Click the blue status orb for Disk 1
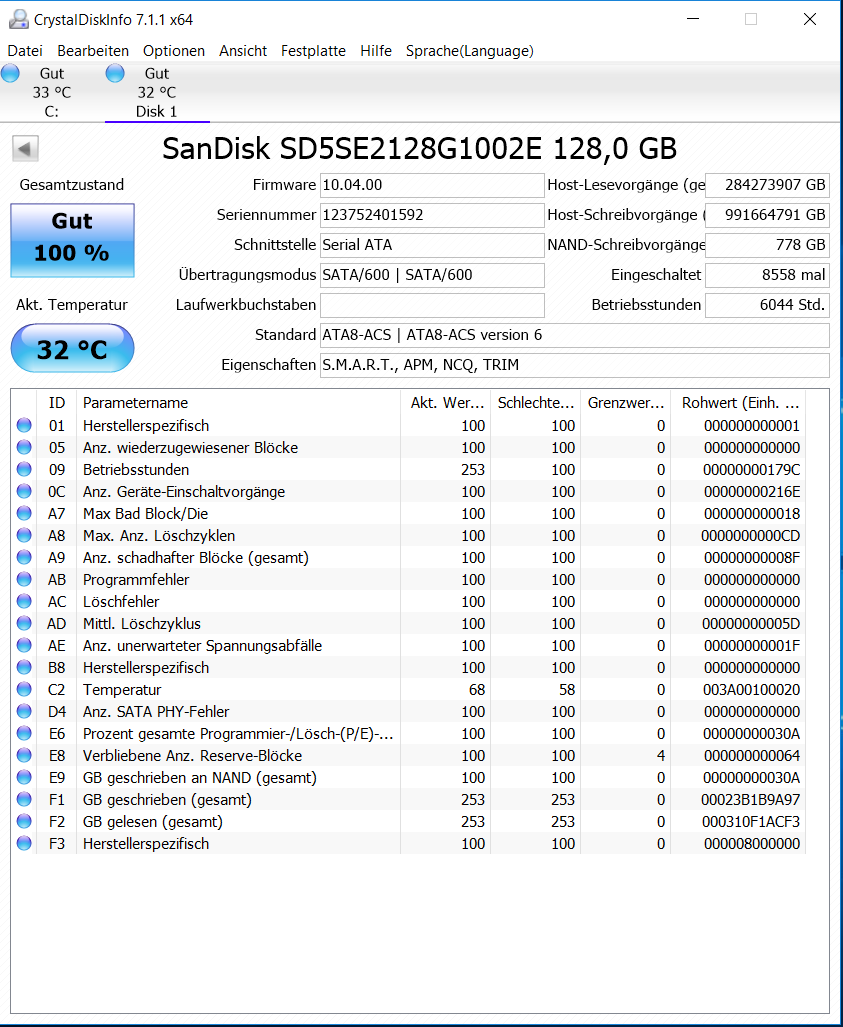843x1027 pixels. [115, 73]
